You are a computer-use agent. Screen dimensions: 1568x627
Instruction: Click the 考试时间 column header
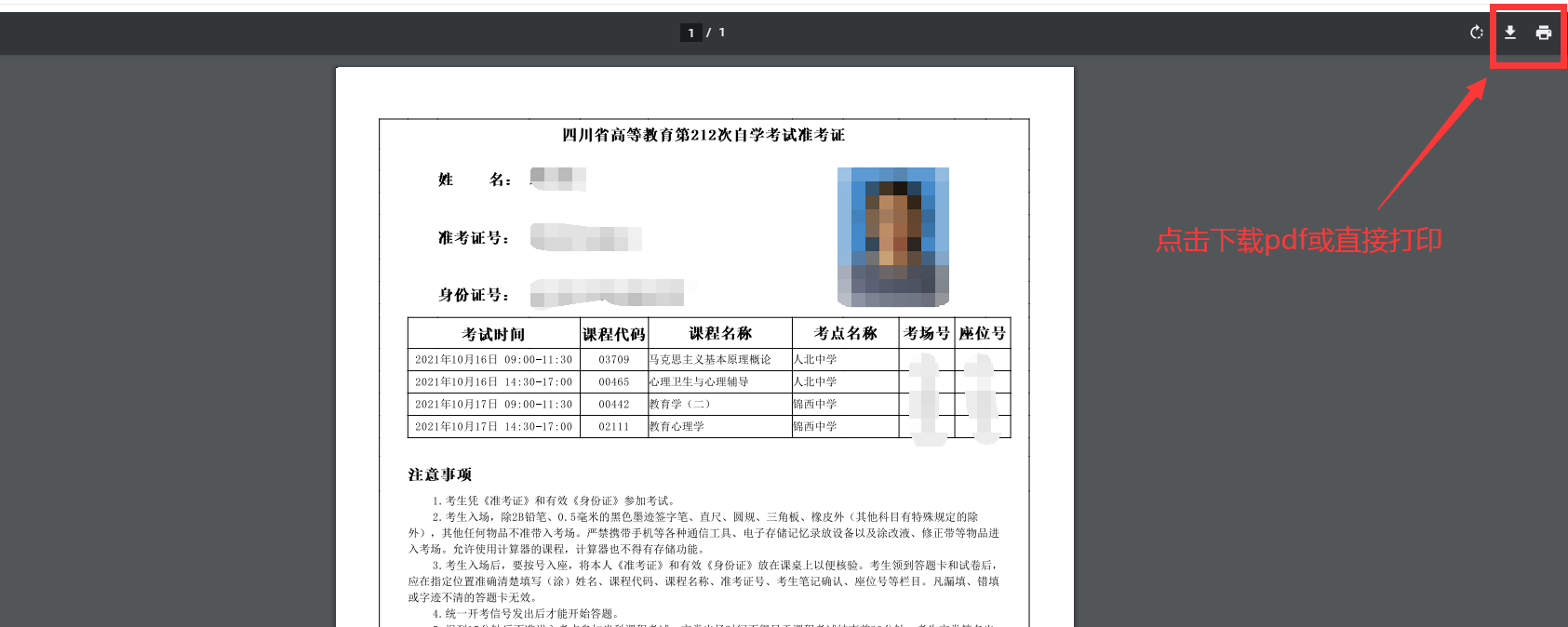[x=493, y=334]
